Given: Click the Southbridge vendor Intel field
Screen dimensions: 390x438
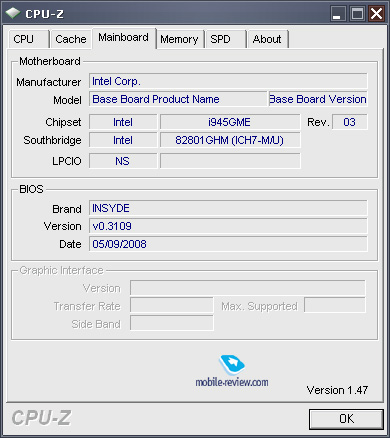Looking at the screenshot, I should click(123, 140).
